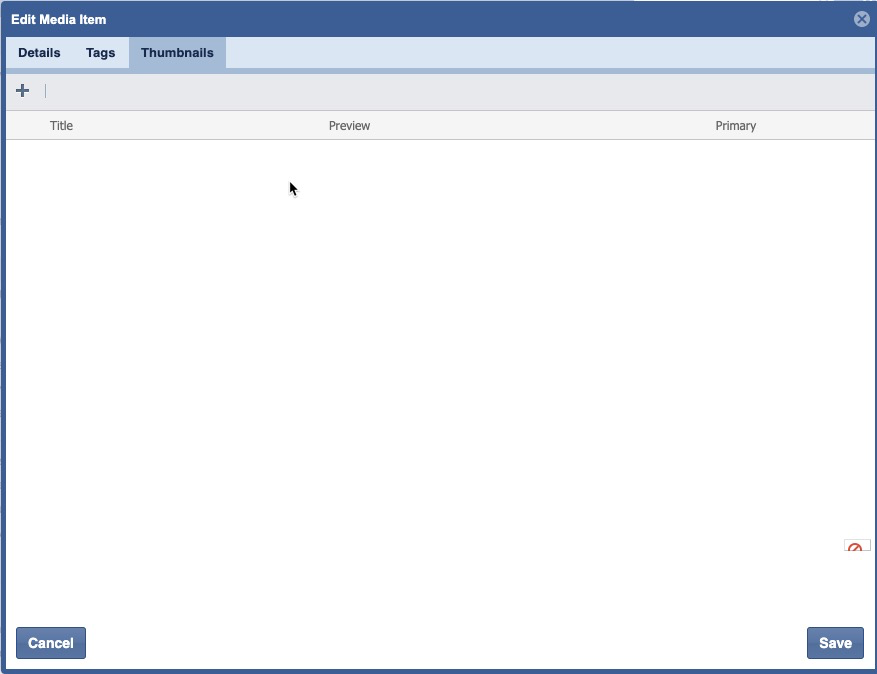Click footer space between Cancel and Save
The width and height of the screenshot is (877, 674).
pyautogui.click(x=440, y=643)
